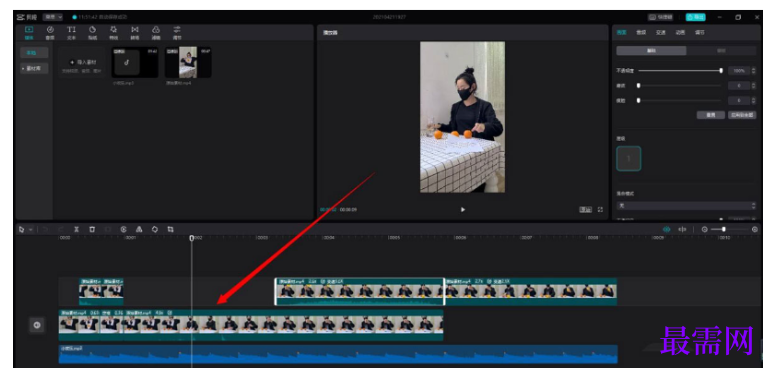
Task: Click the Crop icon in timeline toolbar
Action: pyautogui.click(x=170, y=229)
